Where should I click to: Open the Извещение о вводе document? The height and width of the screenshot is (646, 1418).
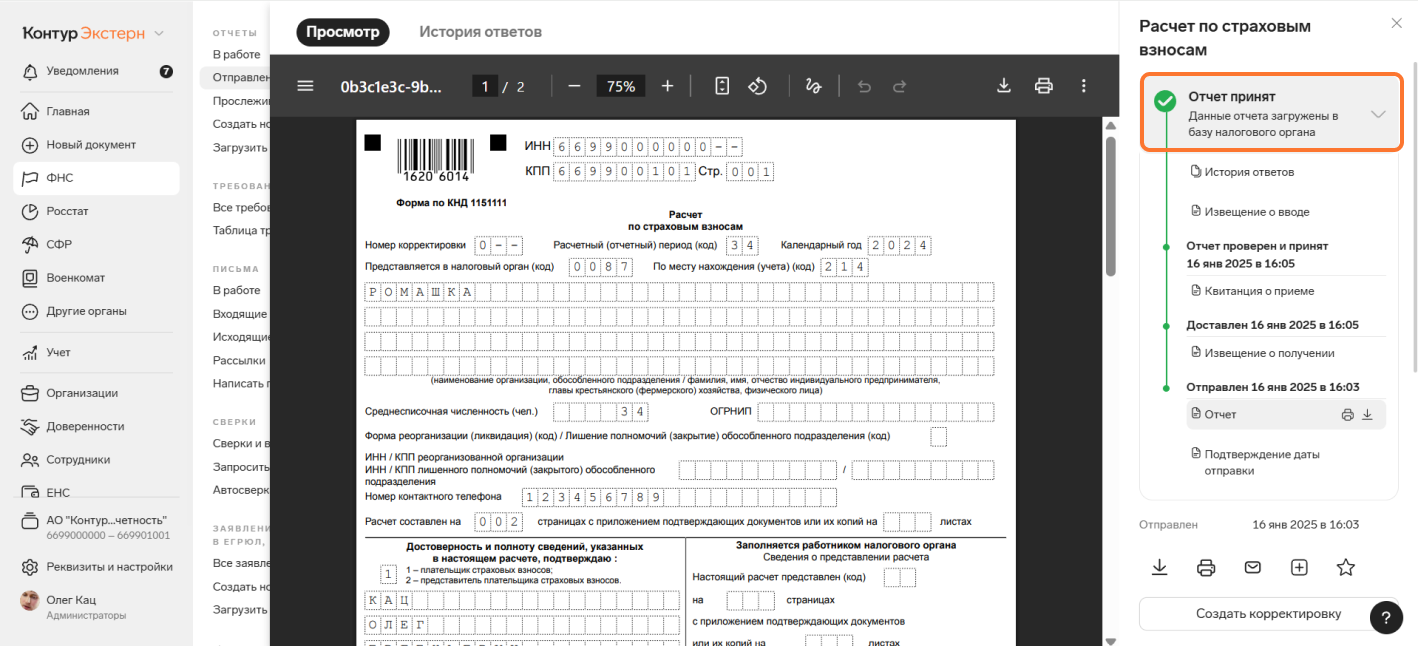[1249, 212]
